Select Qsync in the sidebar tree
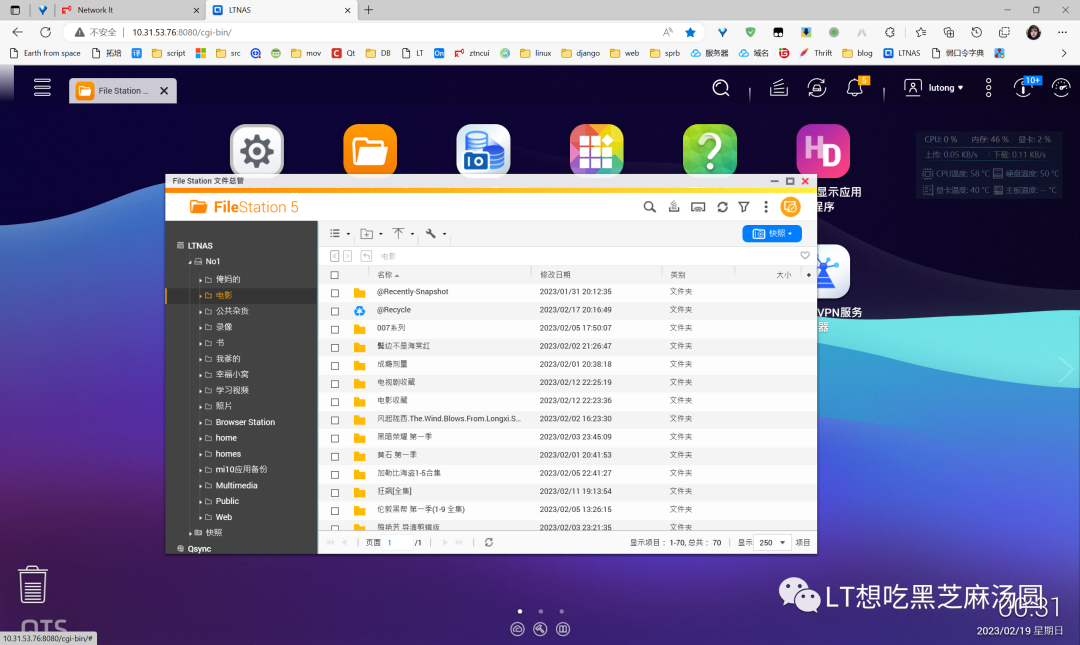1080x645 pixels. (199, 549)
